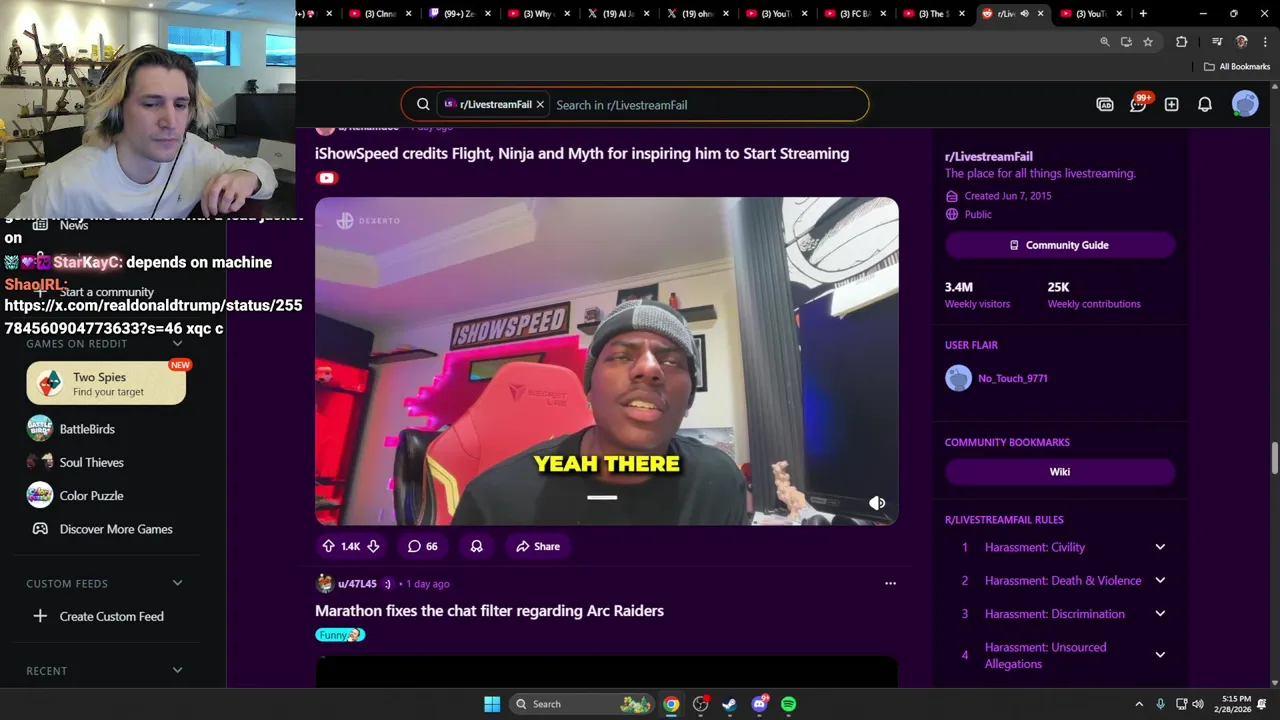Open the iShowSpeed video thumbnail
The width and height of the screenshot is (1280, 720).
click(x=607, y=361)
